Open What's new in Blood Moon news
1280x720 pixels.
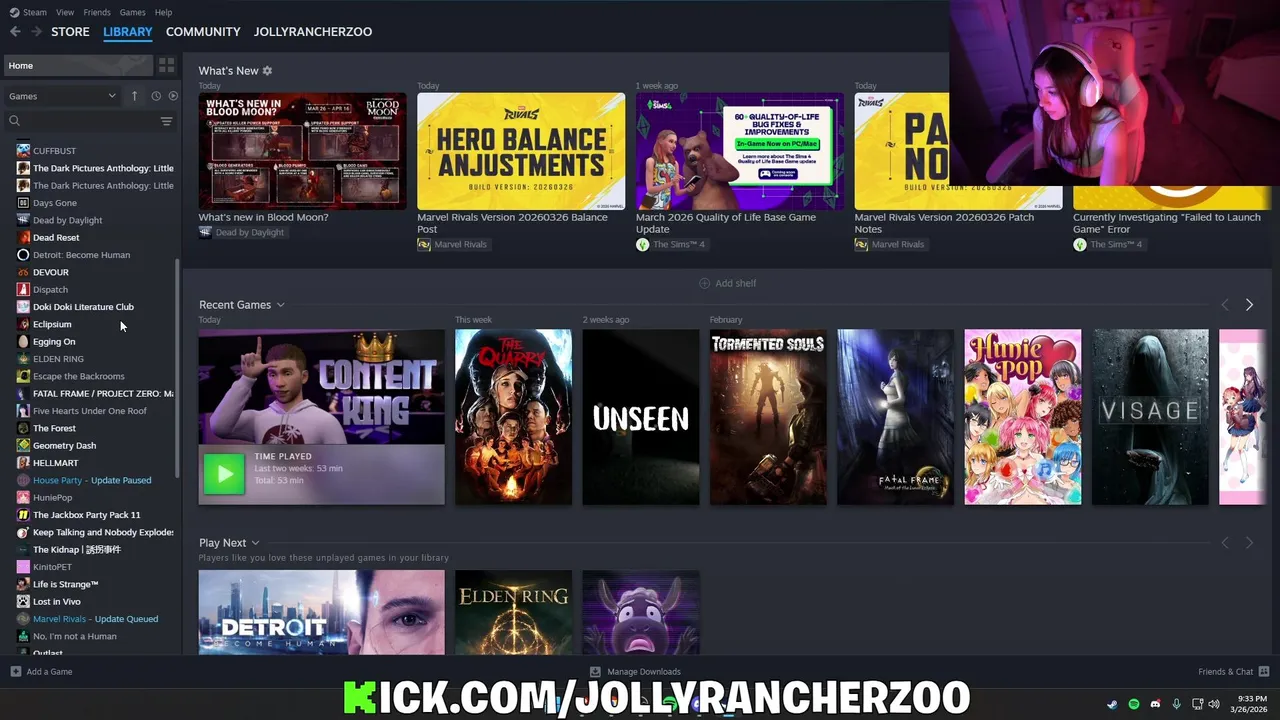click(x=302, y=151)
